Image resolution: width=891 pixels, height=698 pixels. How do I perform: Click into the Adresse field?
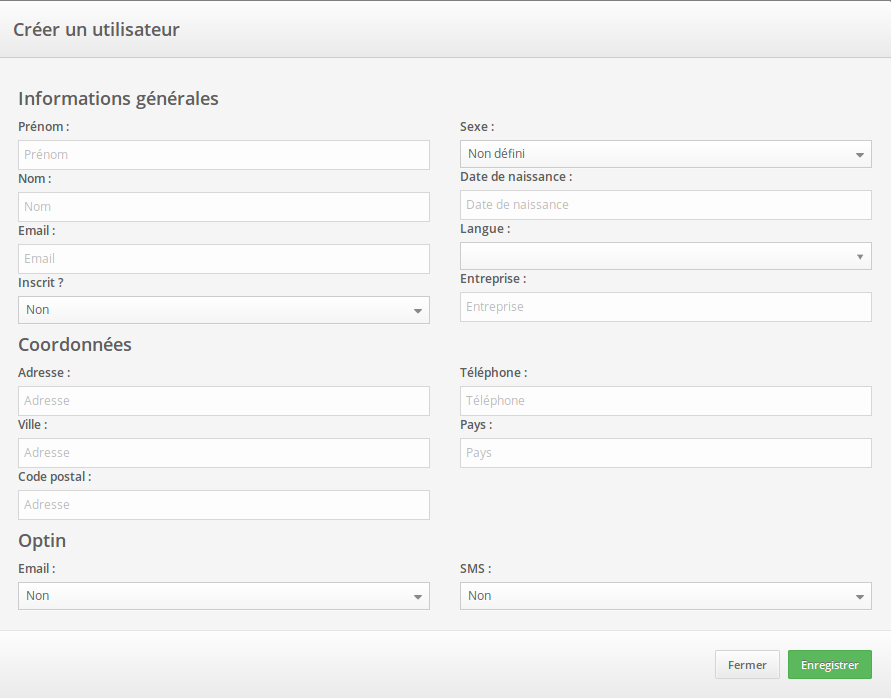(x=223, y=401)
